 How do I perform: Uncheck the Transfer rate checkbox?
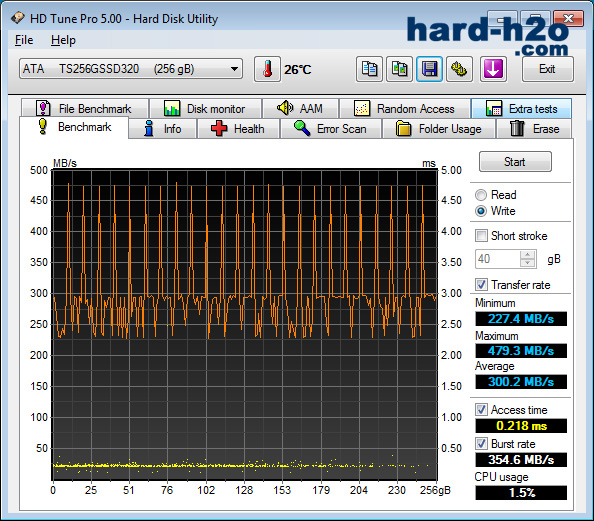481,285
